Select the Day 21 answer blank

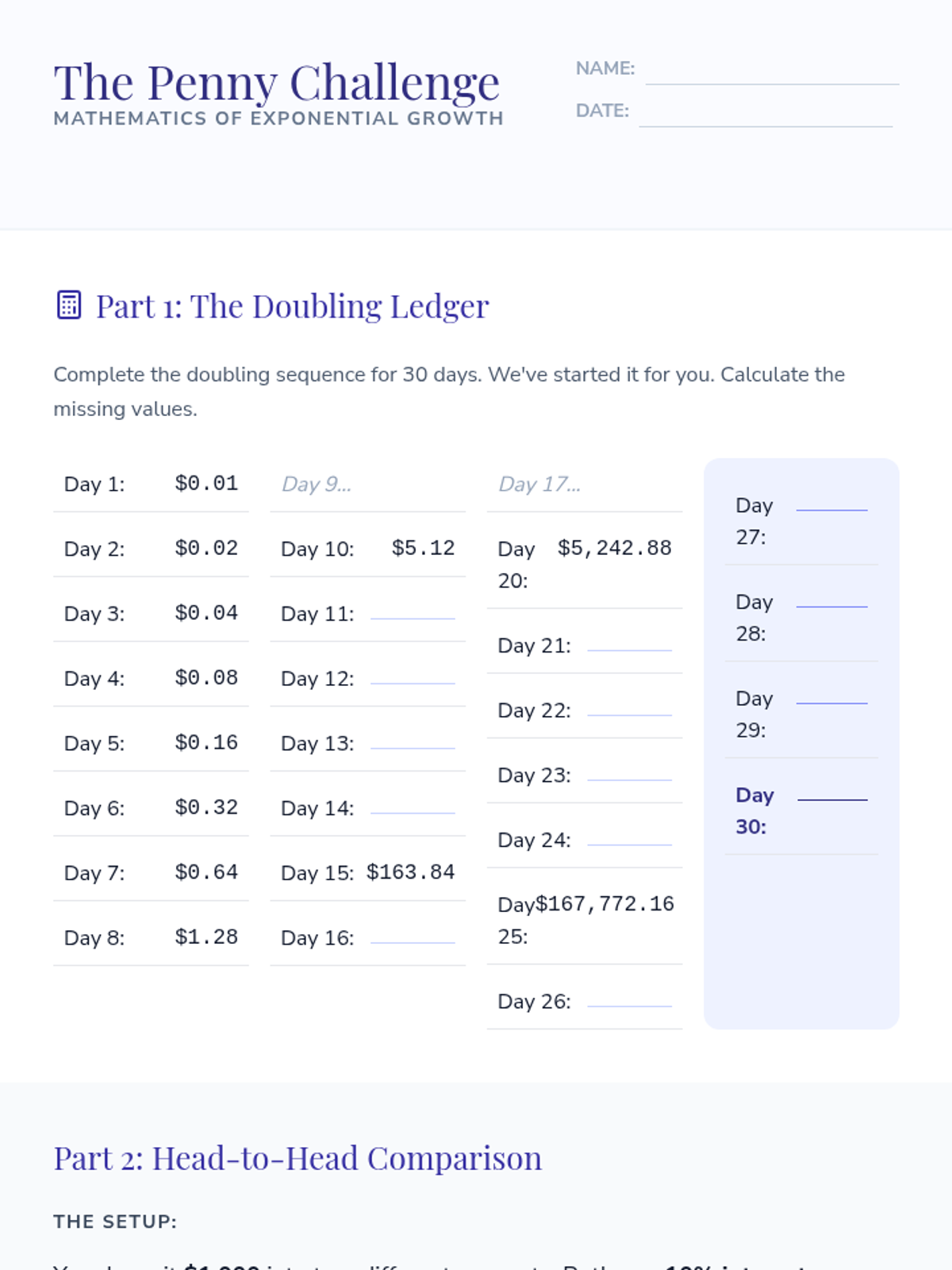629,643
